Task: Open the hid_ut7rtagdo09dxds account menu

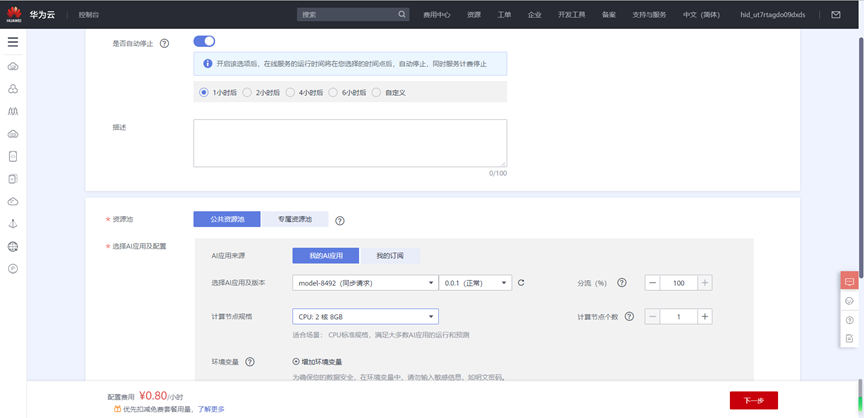Action: [773, 15]
